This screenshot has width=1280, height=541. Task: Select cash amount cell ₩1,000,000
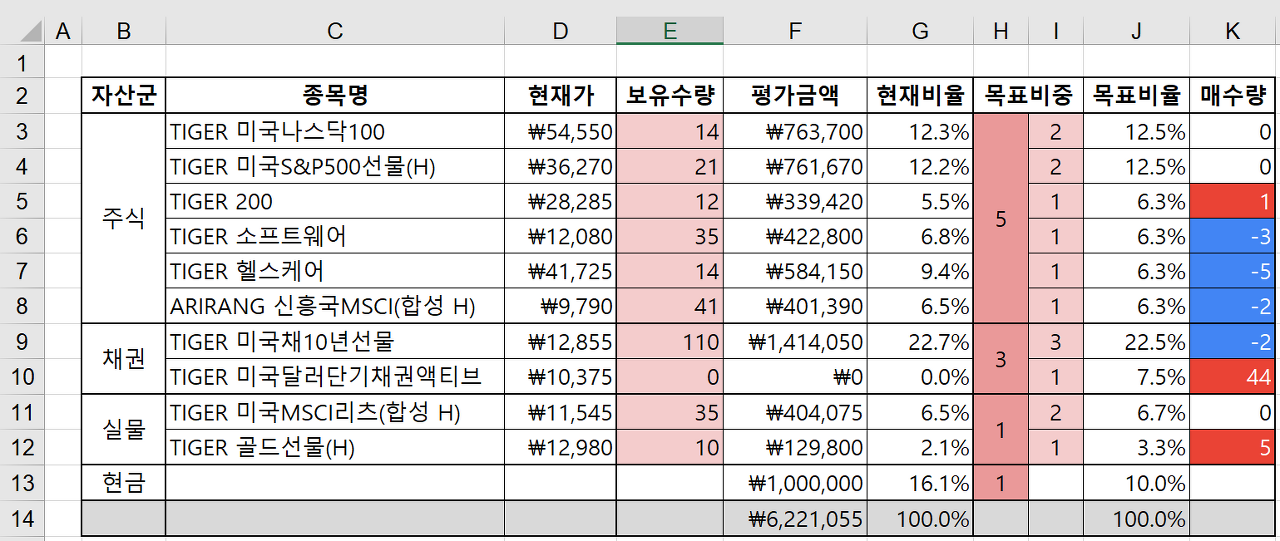(795, 483)
